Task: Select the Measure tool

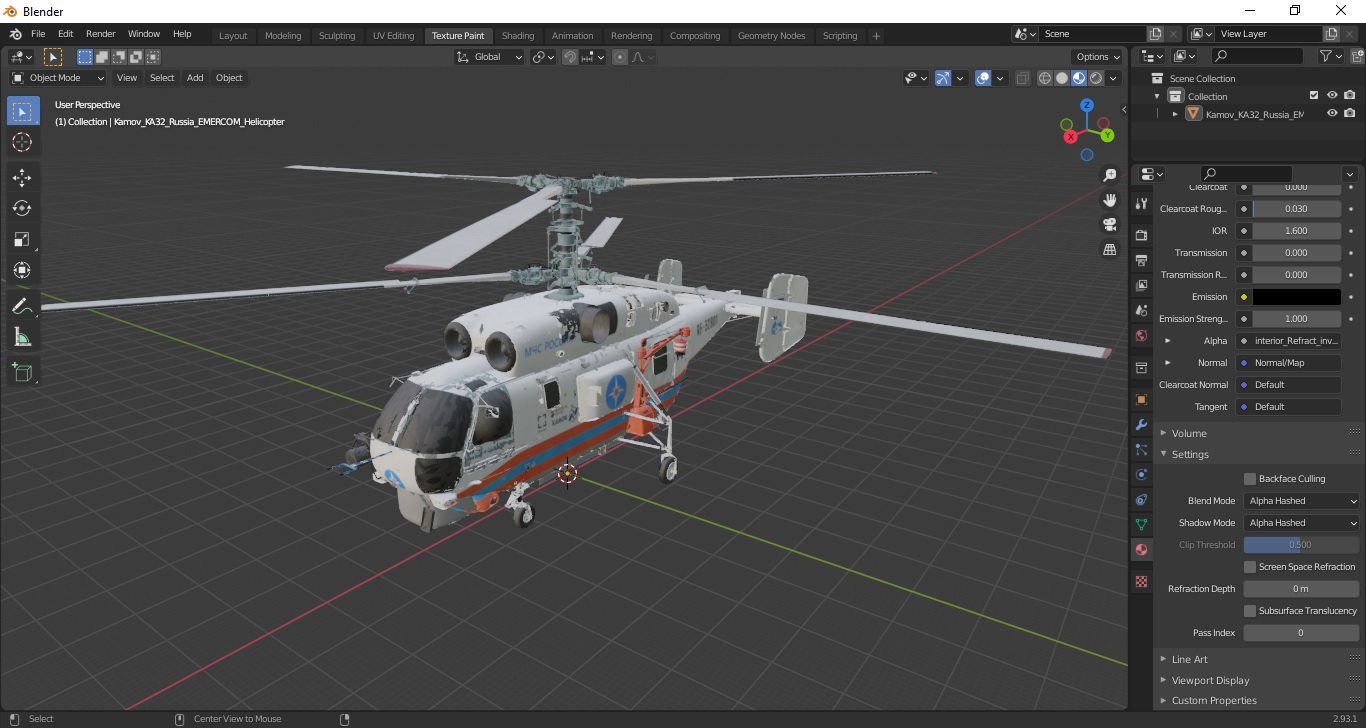Action: point(22,337)
